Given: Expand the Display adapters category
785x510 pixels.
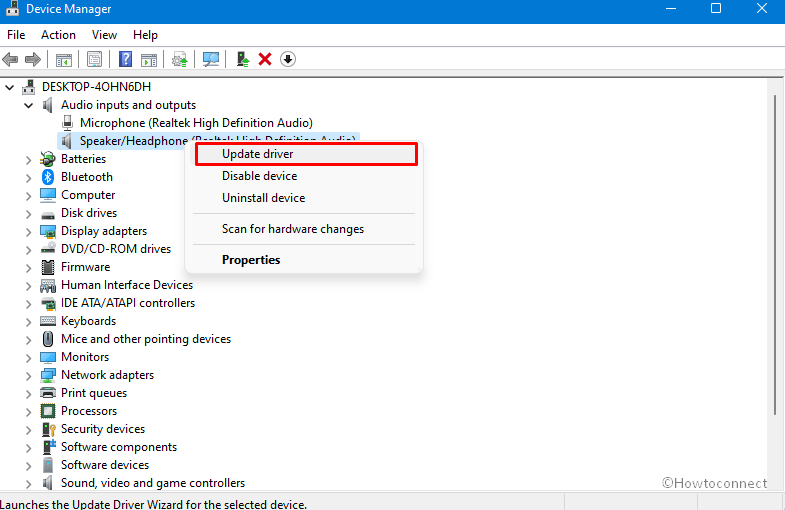Looking at the screenshot, I should [x=29, y=232].
